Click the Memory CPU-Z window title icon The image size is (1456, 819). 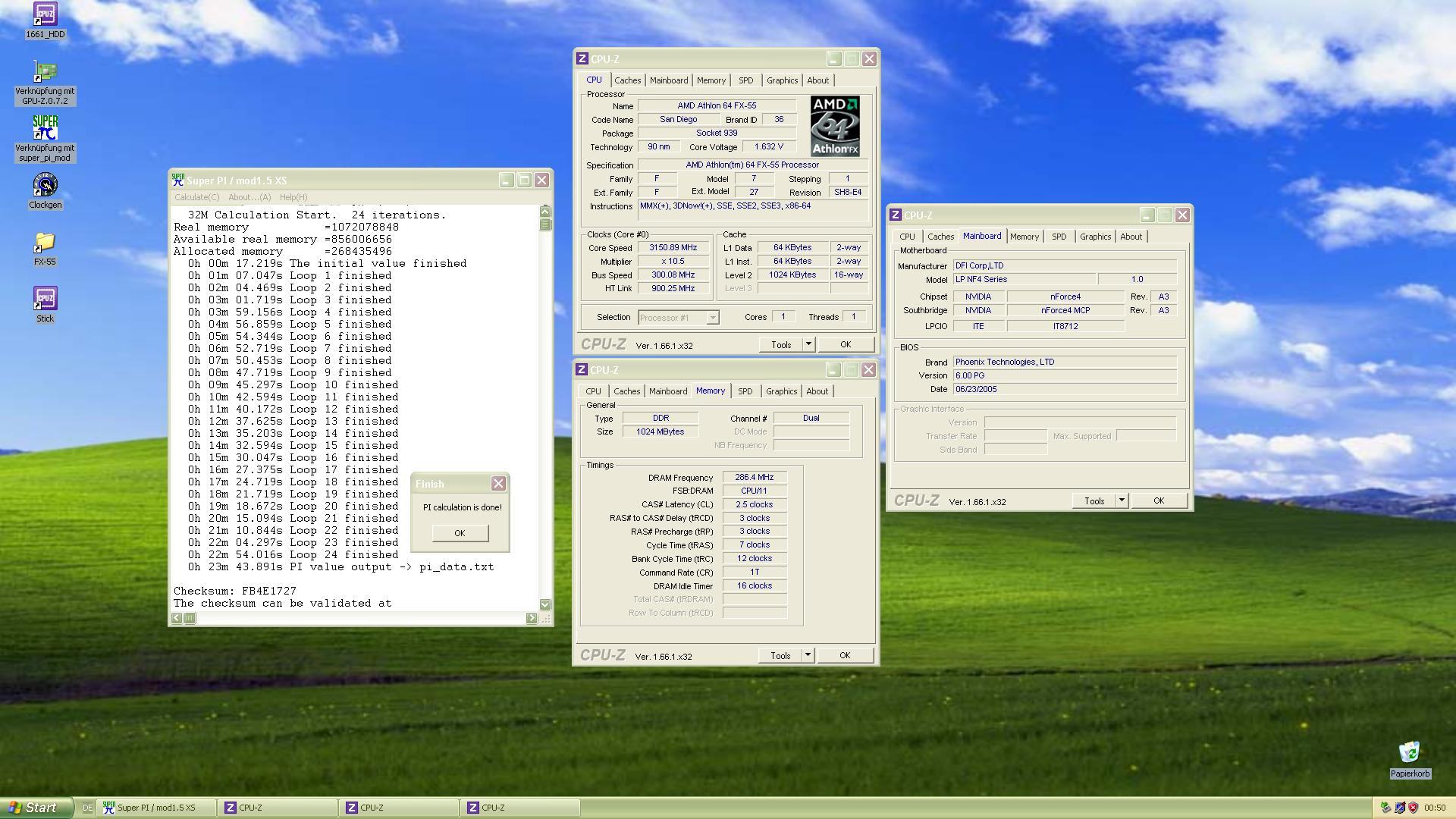click(582, 369)
